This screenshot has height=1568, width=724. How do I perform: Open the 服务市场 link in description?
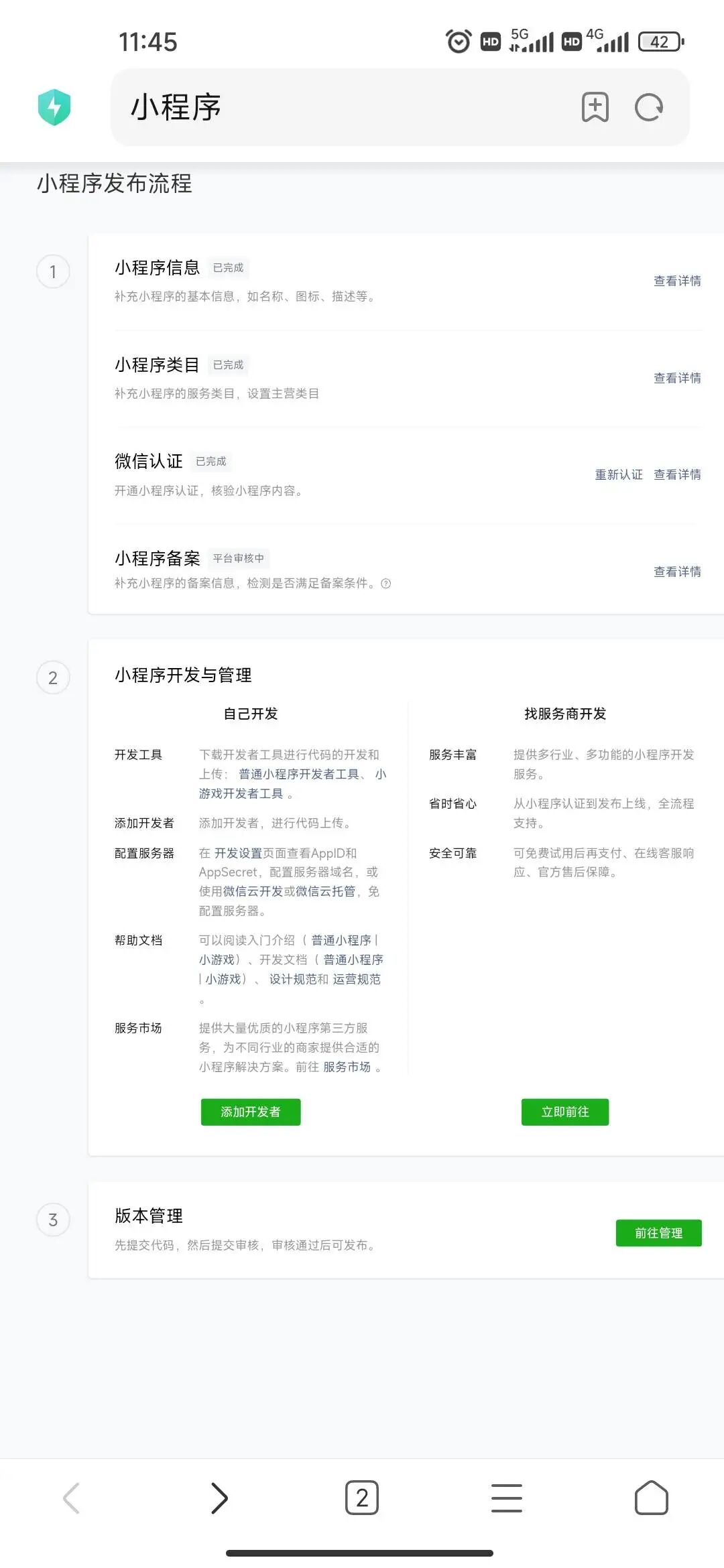[x=347, y=1067]
